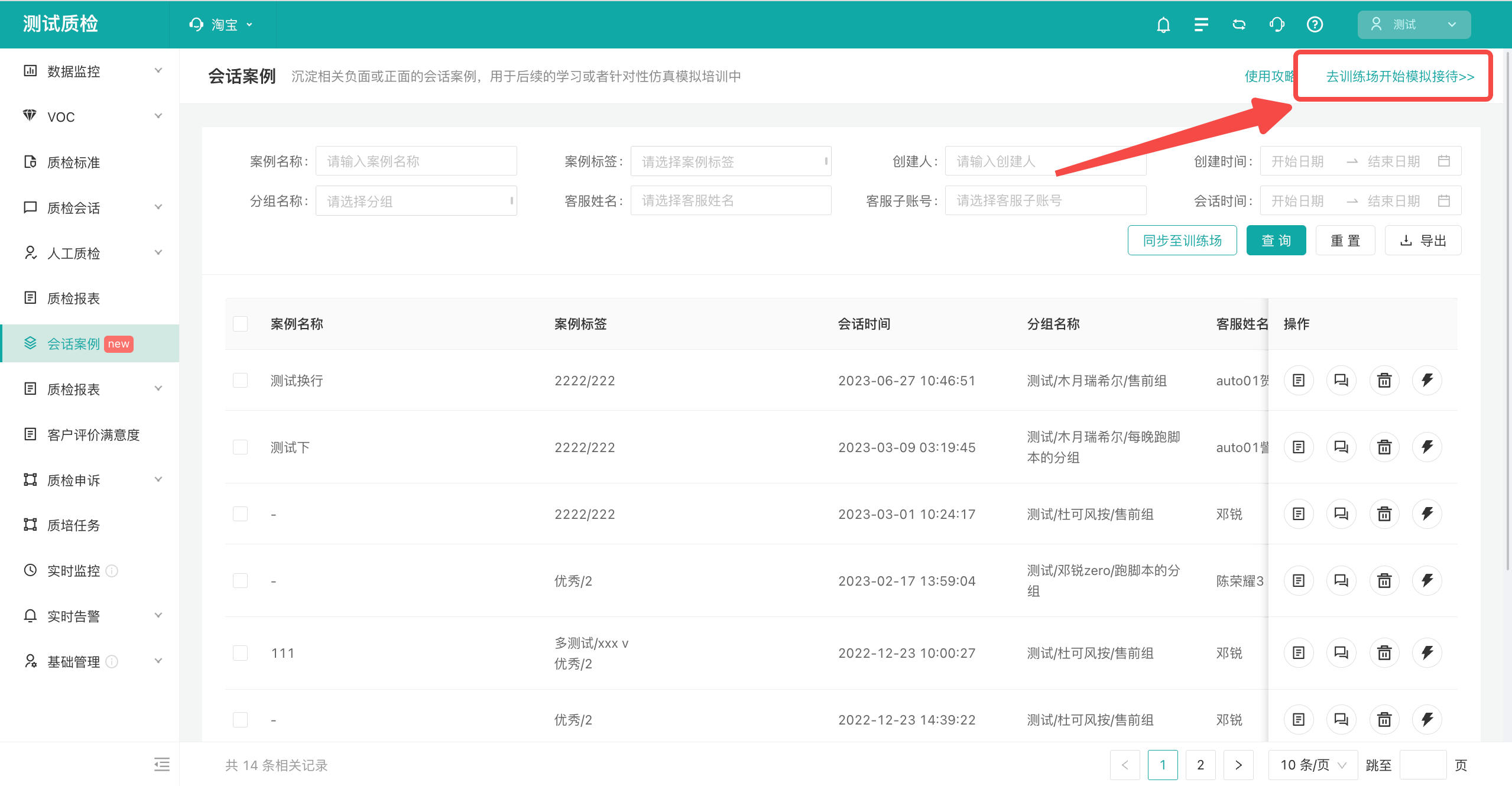The width and height of the screenshot is (1512, 786).
Task: View details icon for 测试下 row
Action: 1299,447
